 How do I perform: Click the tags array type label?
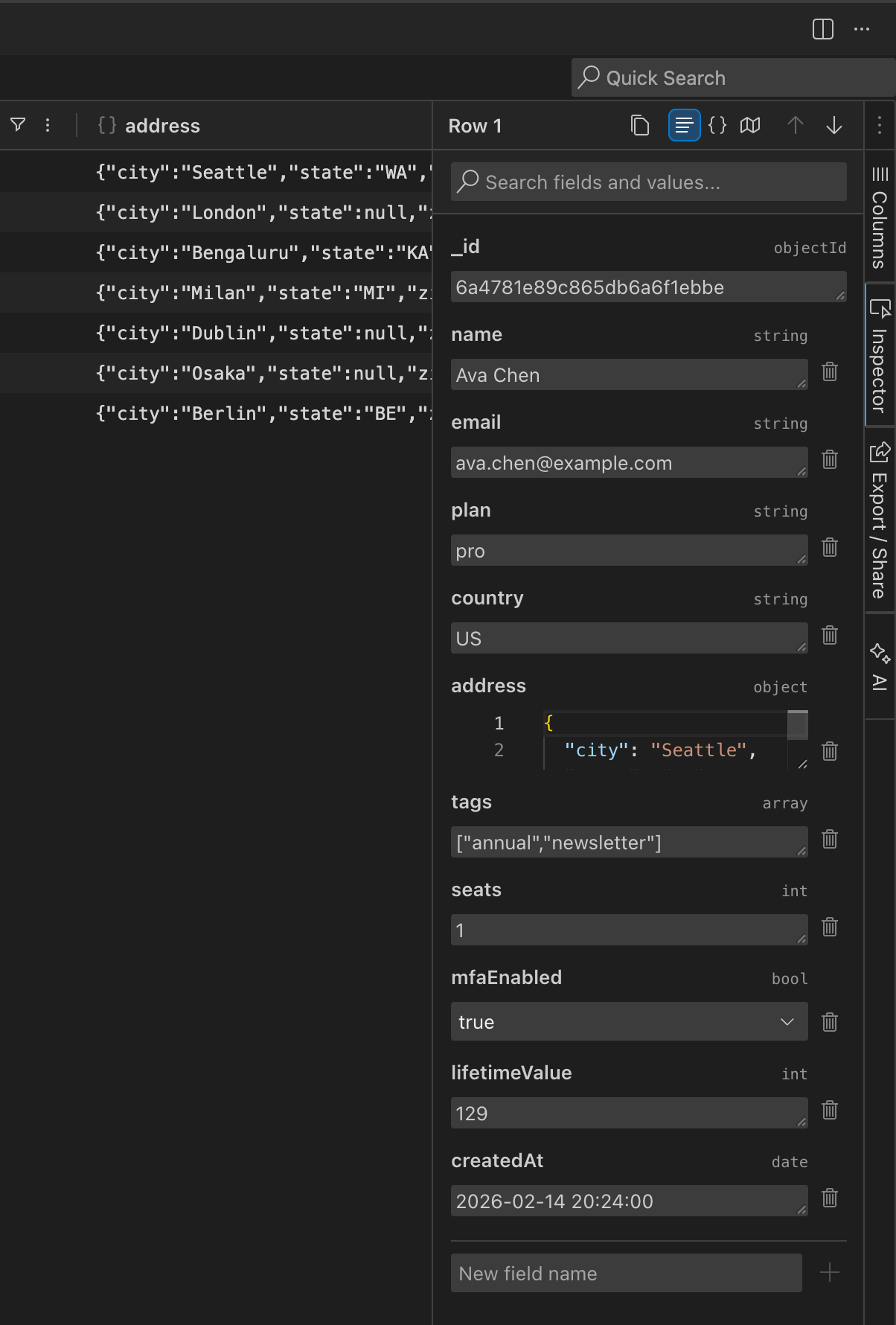[784, 803]
